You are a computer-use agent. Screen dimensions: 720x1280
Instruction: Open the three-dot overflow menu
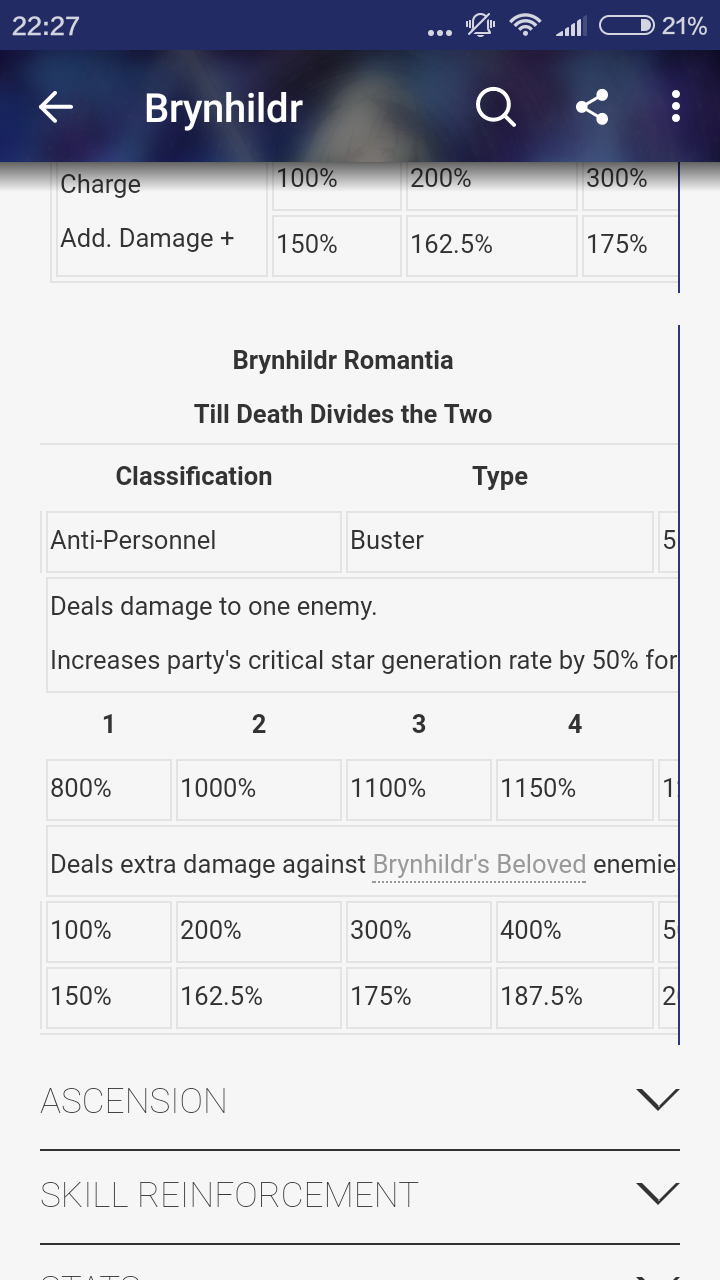[x=676, y=107]
